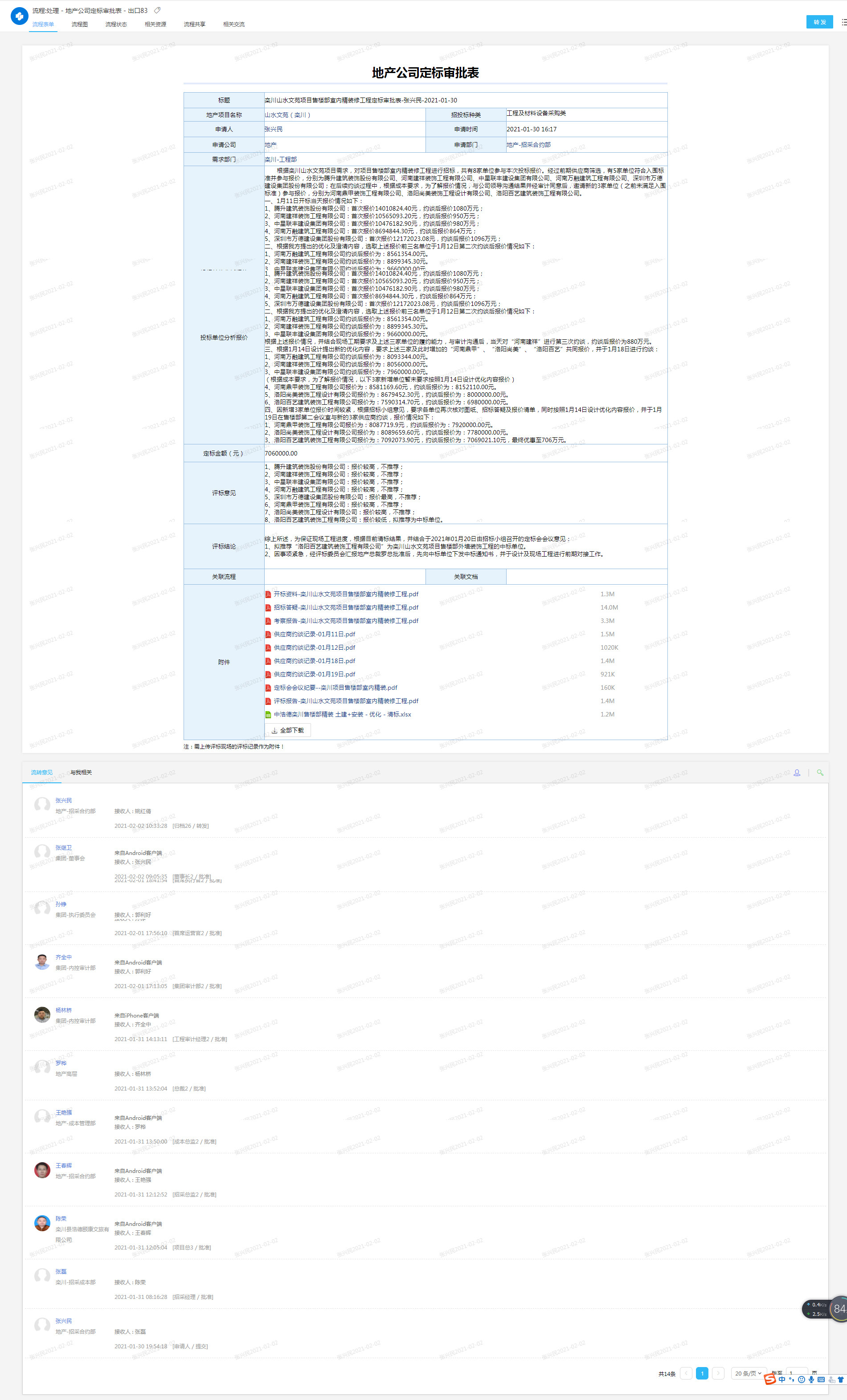Viewport: 847px width, 1400px height.
Task: Click the smiley emoji icon in IME toolbar
Action: 802,1380
